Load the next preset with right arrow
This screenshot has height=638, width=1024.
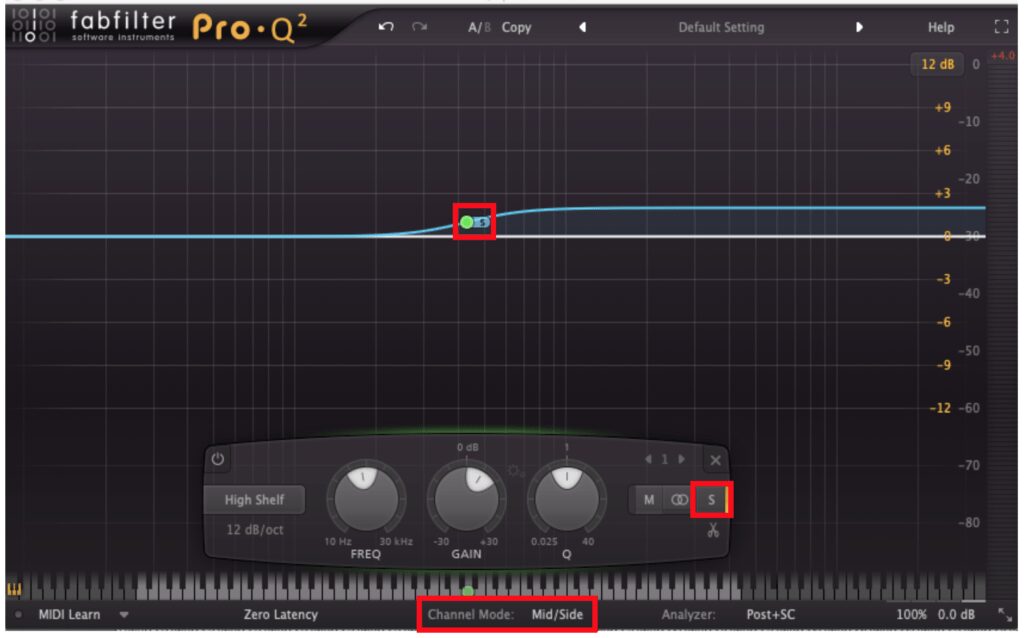click(859, 27)
